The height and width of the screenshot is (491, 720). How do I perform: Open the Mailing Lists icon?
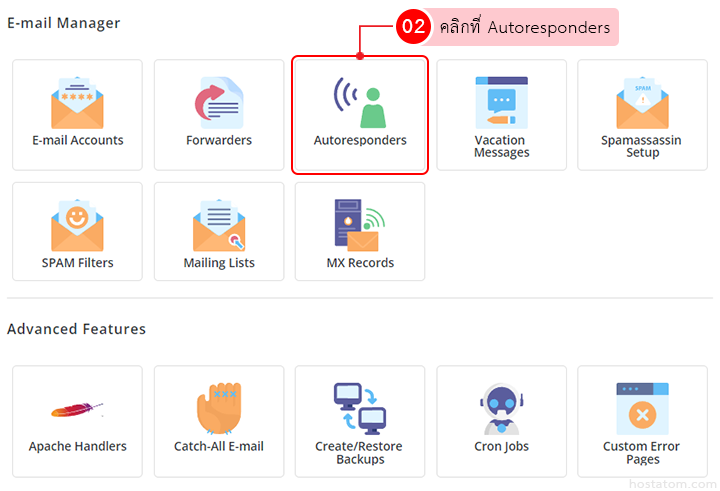pos(218,225)
